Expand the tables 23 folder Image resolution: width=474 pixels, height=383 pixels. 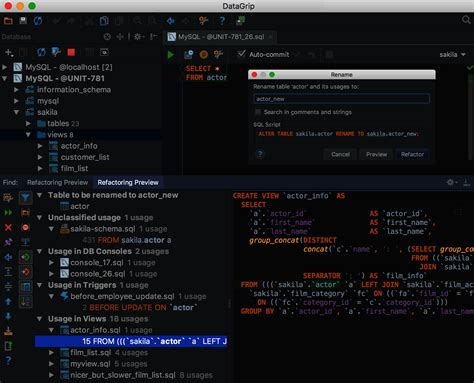(x=28, y=123)
